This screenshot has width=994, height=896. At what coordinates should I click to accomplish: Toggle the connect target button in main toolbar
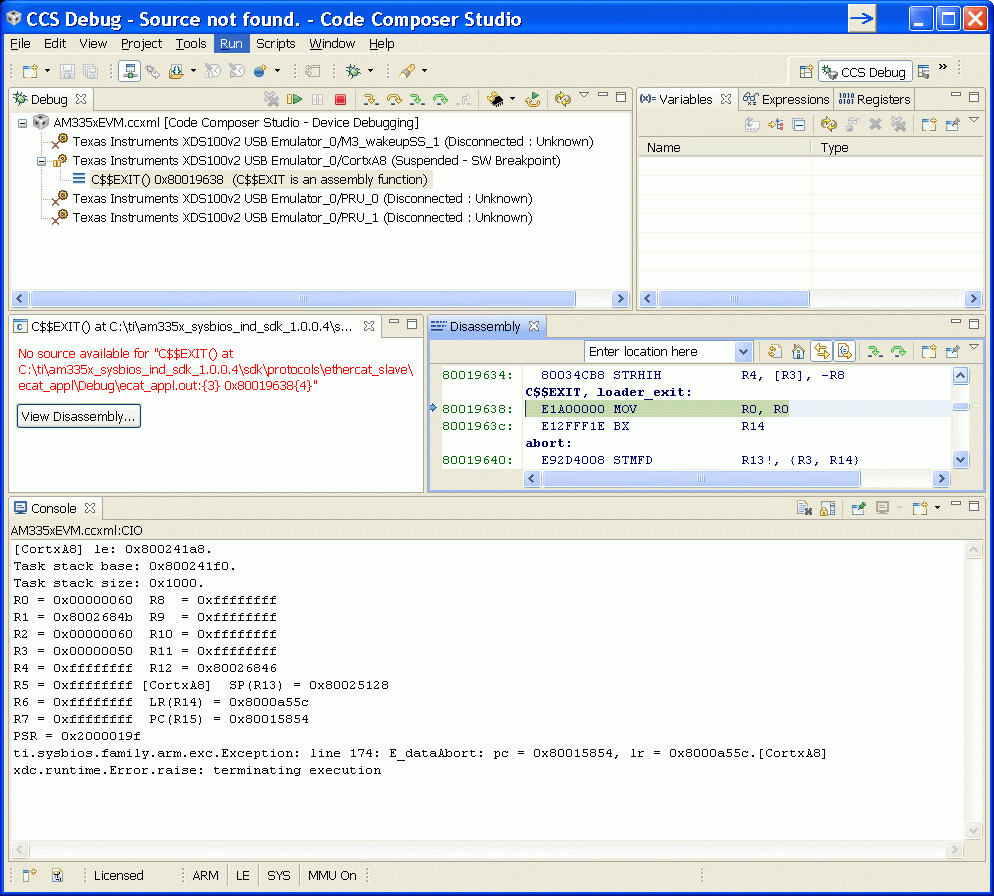point(129,71)
